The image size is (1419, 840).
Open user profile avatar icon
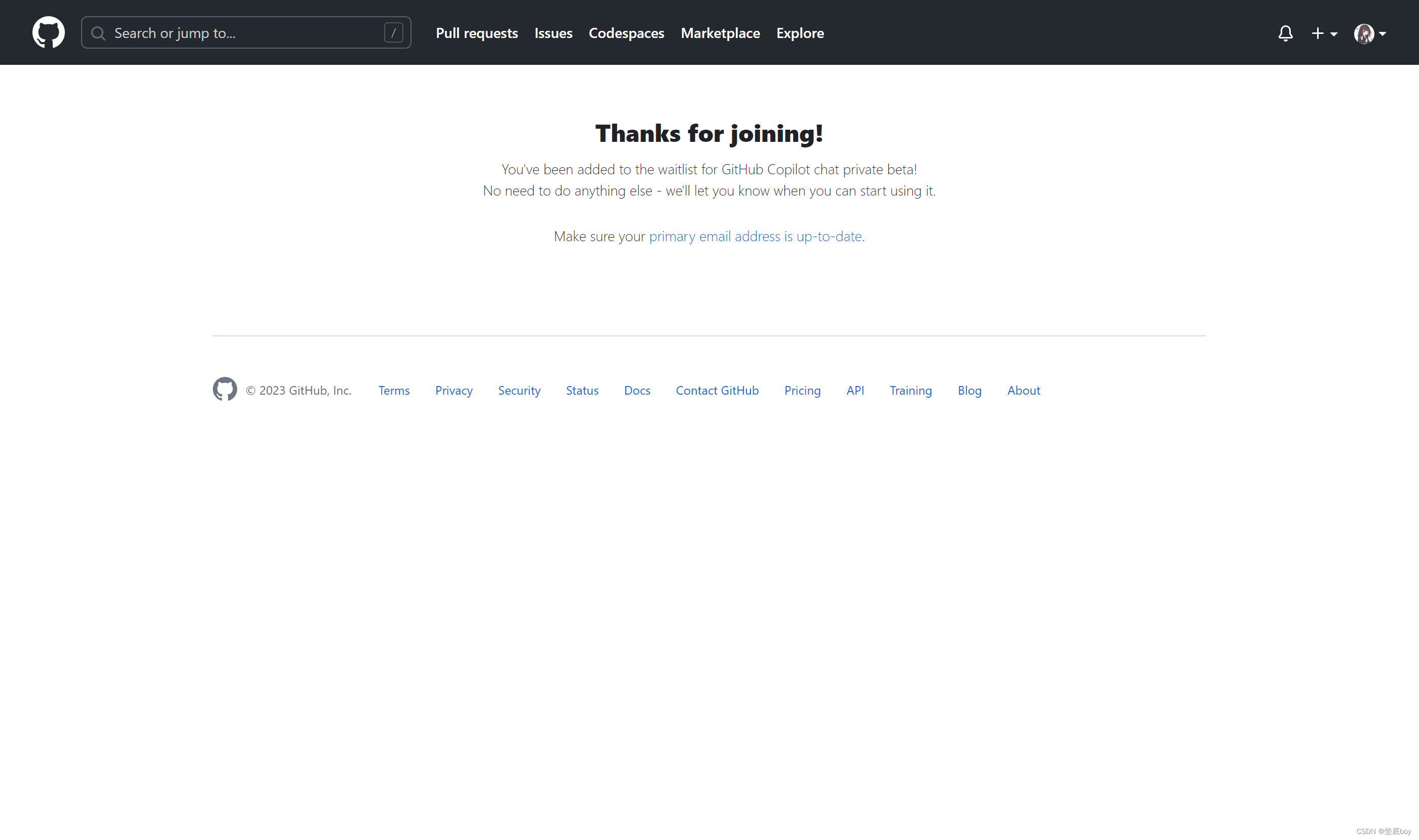click(1364, 32)
